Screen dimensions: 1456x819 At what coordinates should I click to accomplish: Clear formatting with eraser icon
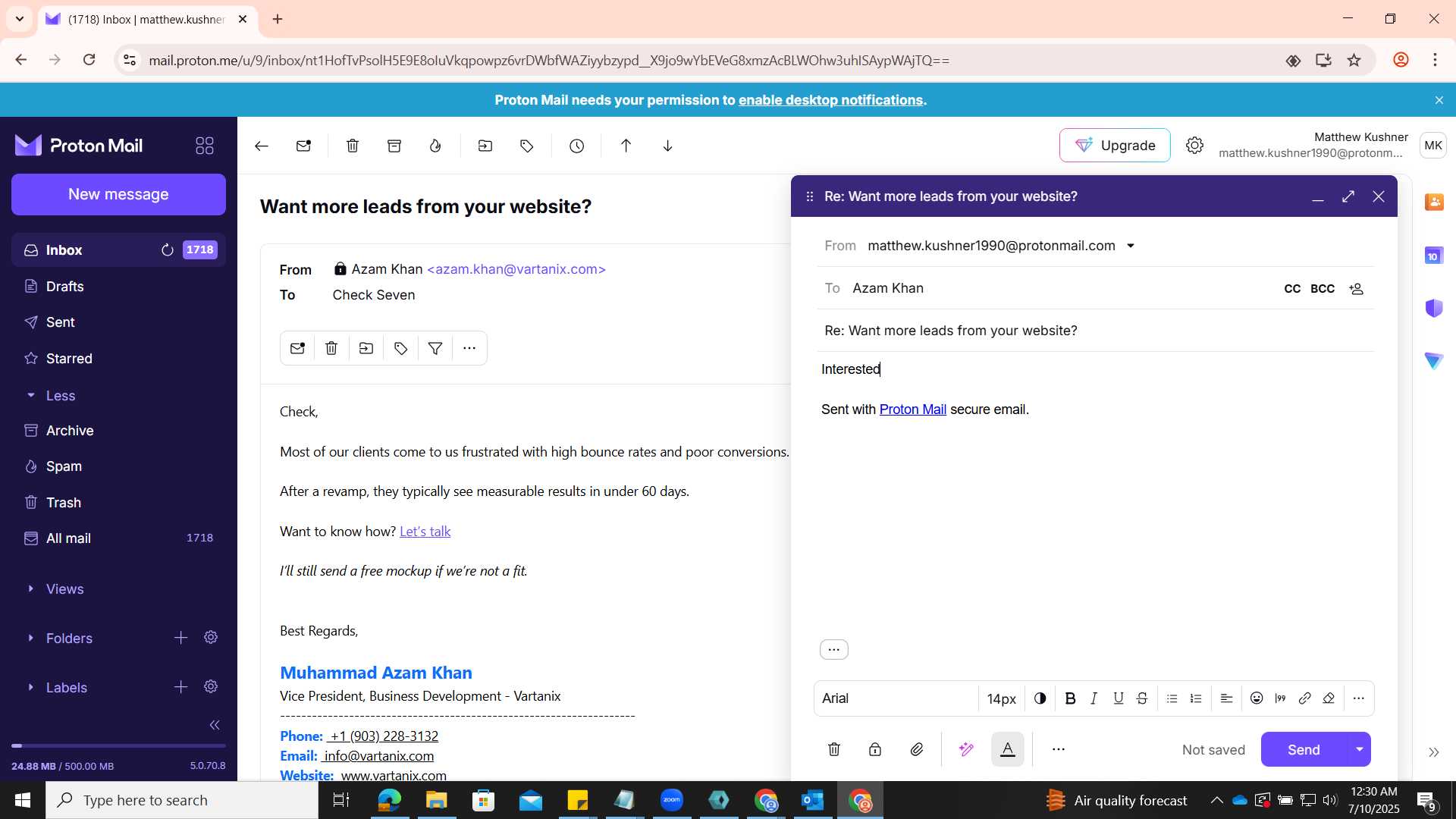(x=1329, y=698)
